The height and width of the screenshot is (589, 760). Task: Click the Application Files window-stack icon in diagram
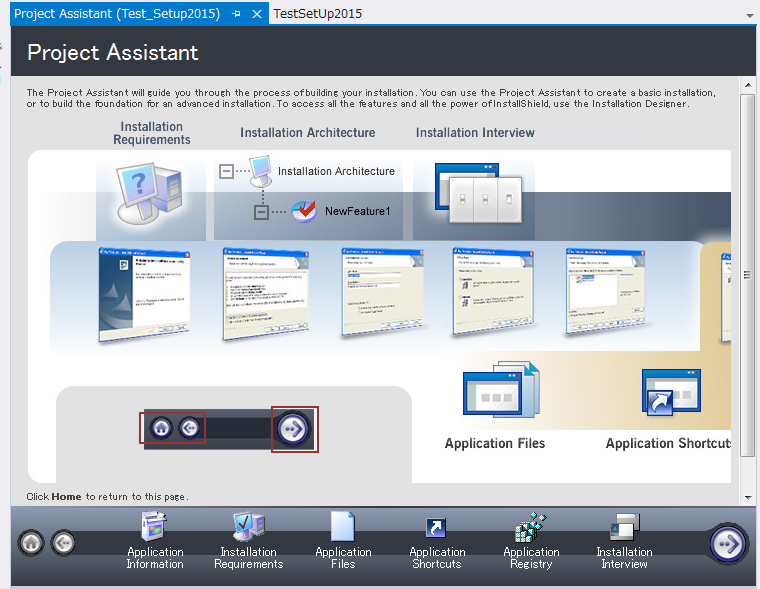pyautogui.click(x=501, y=390)
